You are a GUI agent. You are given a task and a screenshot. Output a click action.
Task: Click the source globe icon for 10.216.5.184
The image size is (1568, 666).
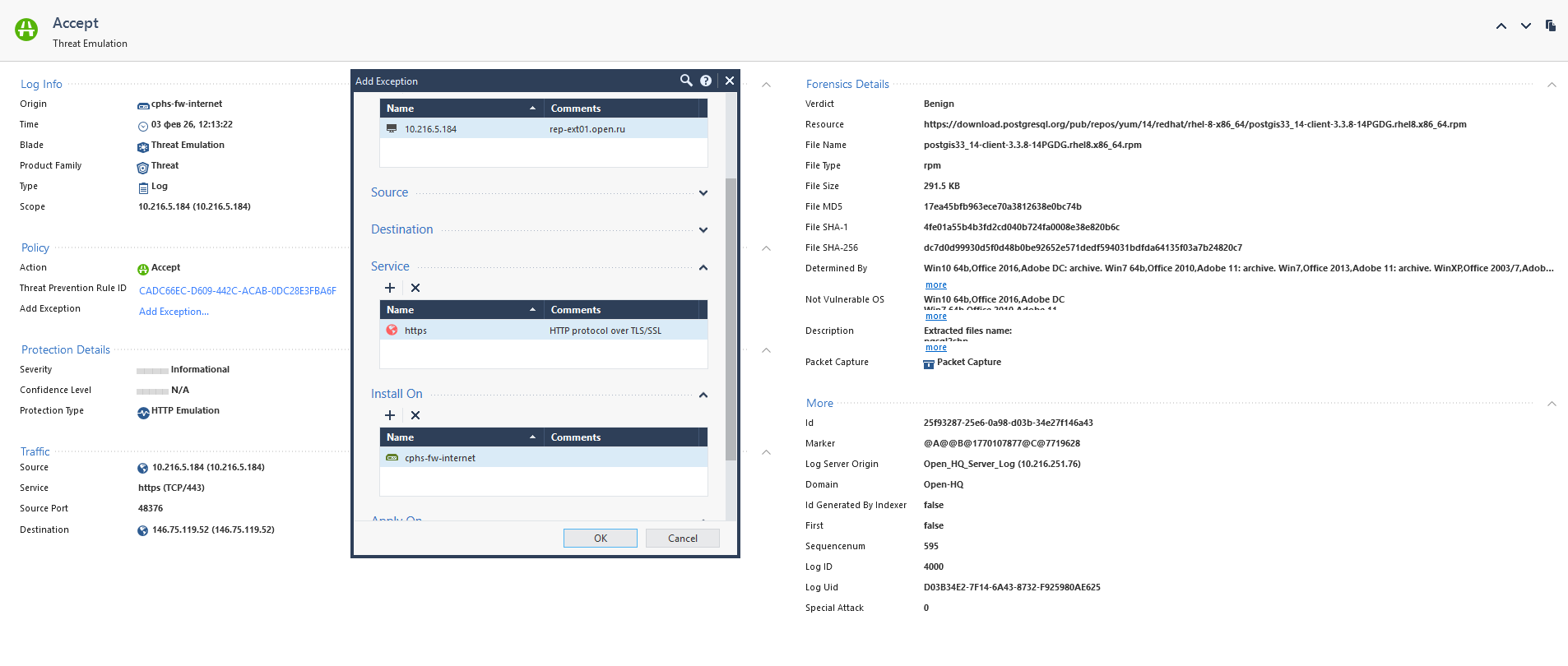click(143, 468)
